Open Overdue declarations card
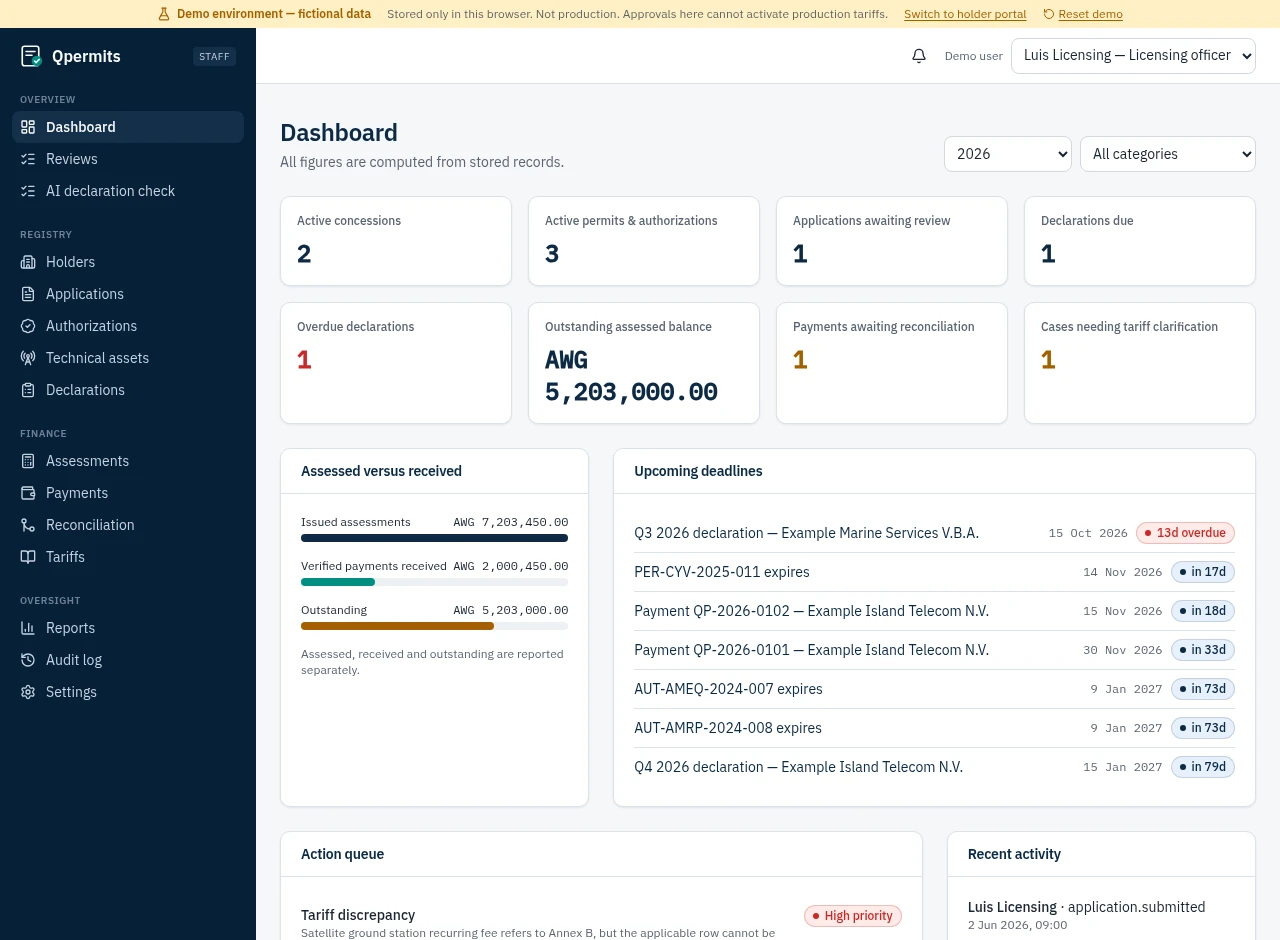The height and width of the screenshot is (940, 1280). pos(396,363)
